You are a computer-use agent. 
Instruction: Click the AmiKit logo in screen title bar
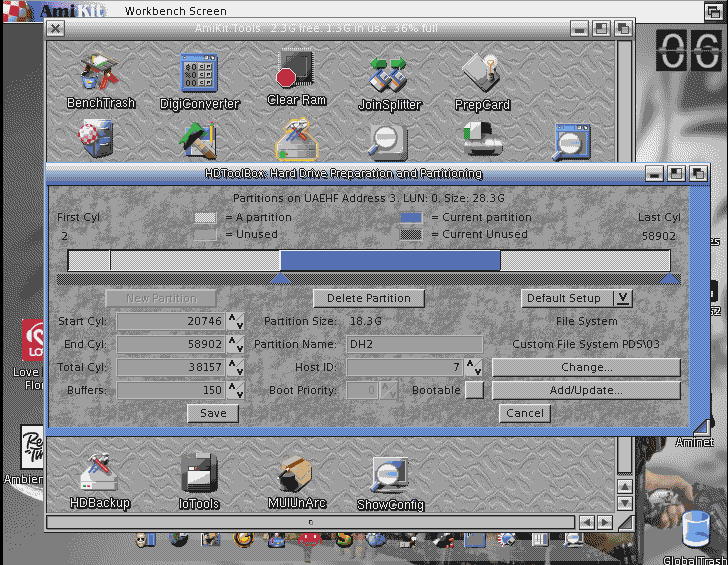55,10
